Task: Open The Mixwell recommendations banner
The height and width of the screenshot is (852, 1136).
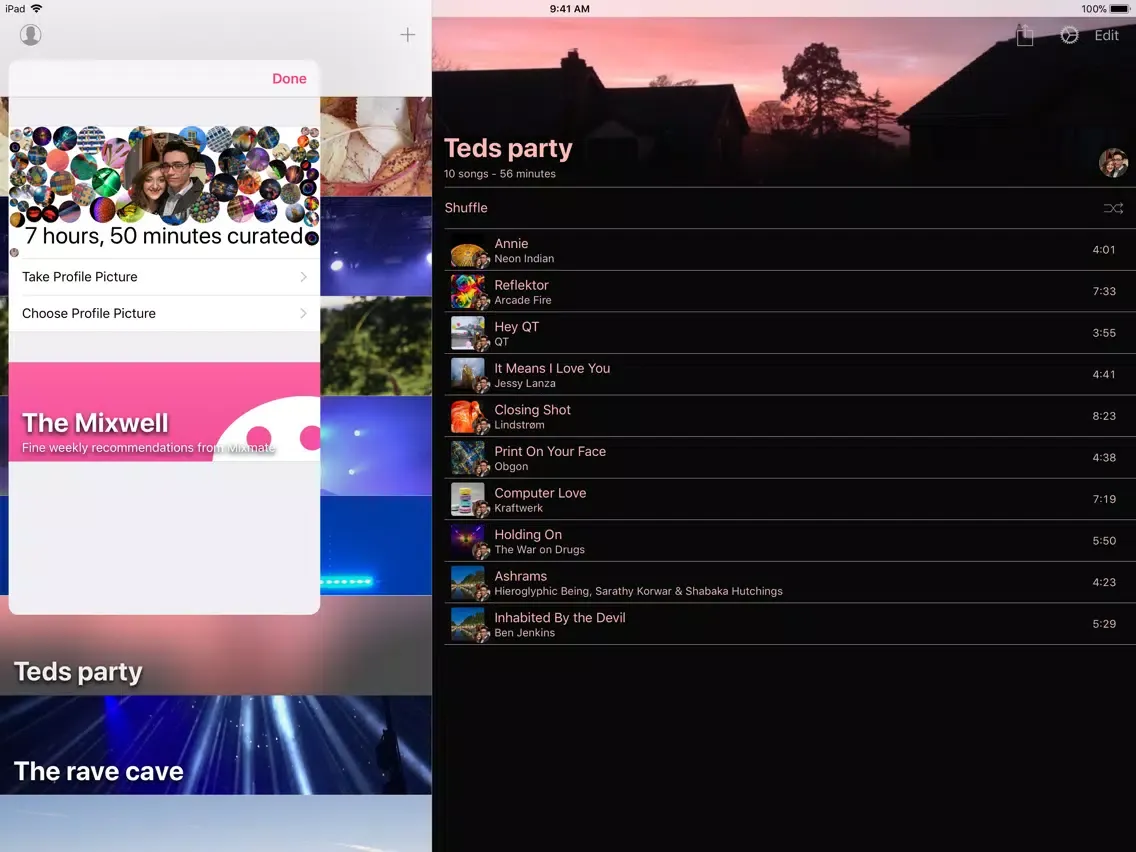Action: [x=164, y=412]
